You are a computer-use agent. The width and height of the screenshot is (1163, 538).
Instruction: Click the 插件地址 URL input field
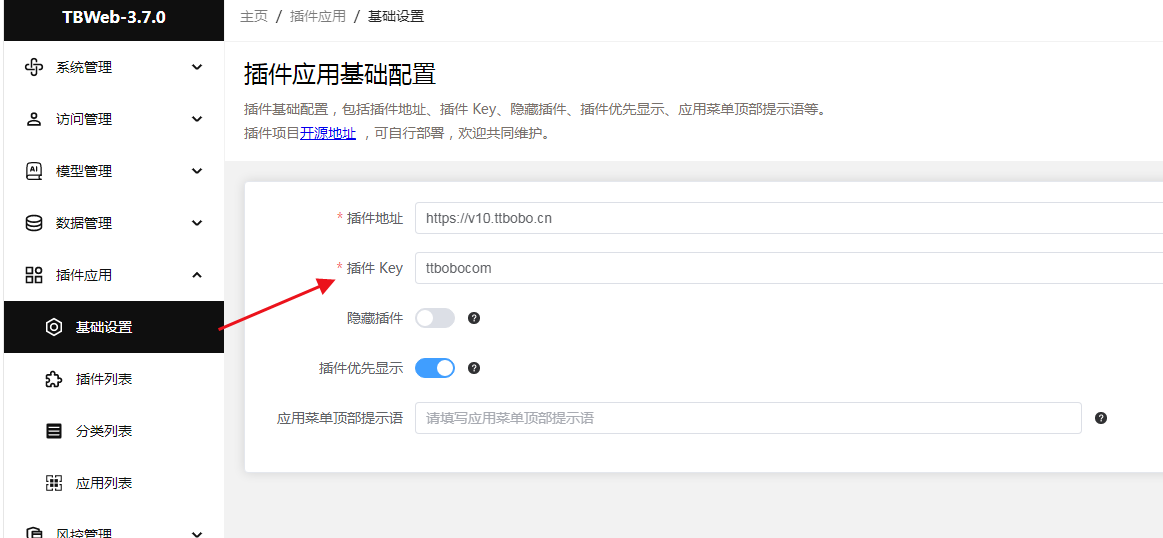789,218
